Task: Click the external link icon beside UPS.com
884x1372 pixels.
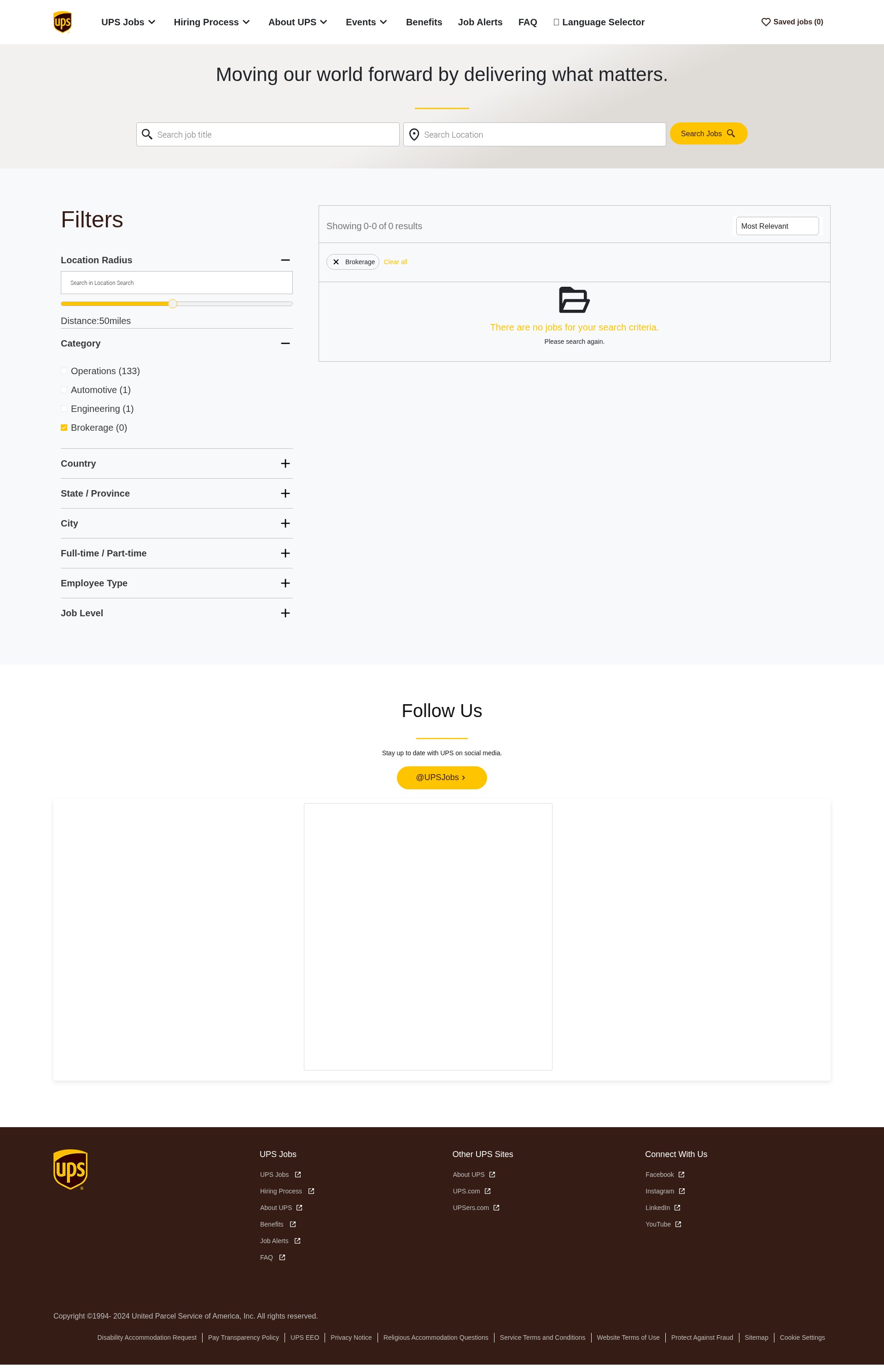Action: coord(487,1191)
